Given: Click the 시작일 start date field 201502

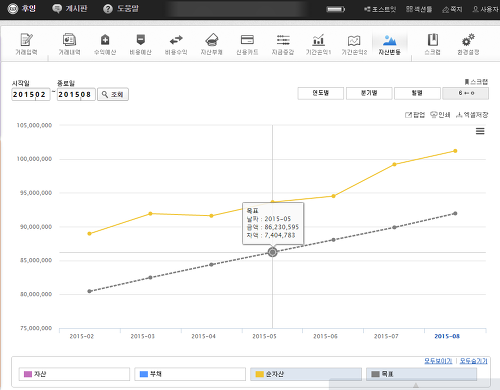Looking at the screenshot, I should [x=31, y=94].
